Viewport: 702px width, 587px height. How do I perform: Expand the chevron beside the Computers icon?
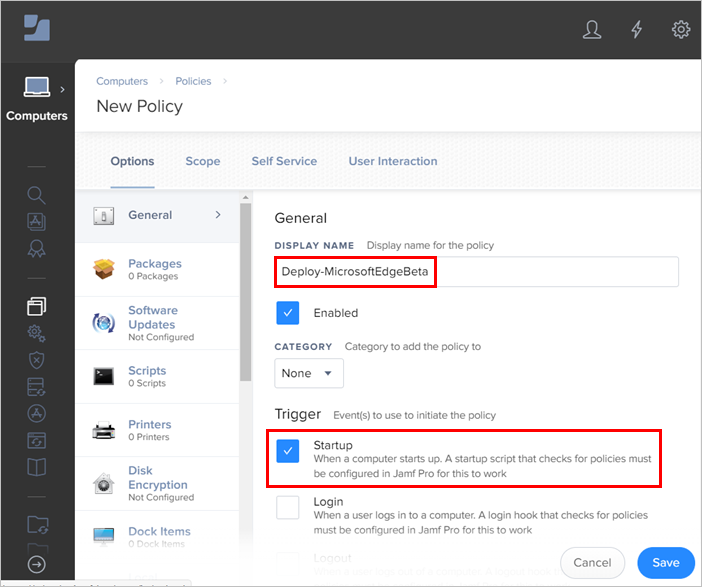point(62,90)
